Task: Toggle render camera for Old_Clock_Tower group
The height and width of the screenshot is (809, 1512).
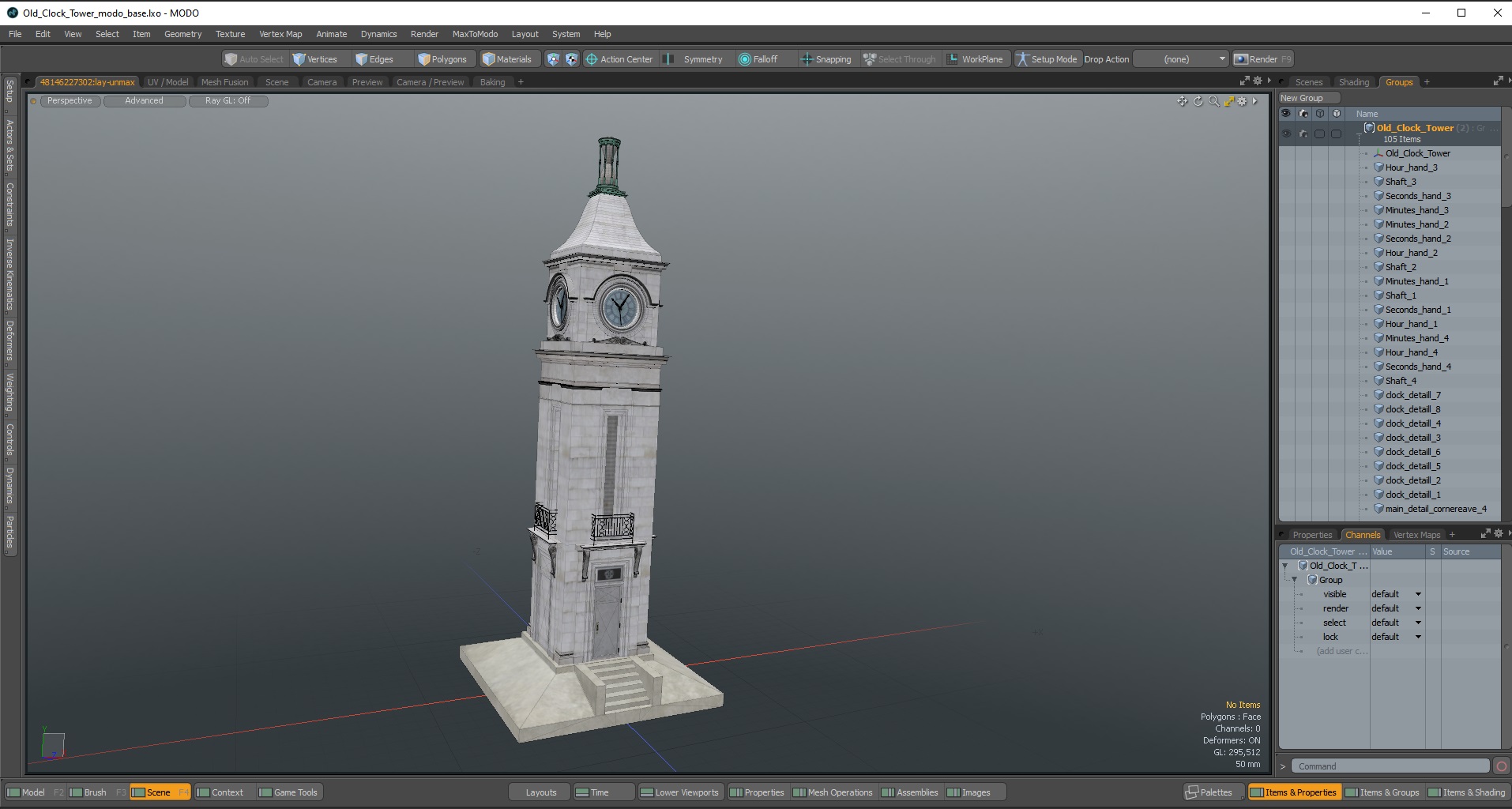Action: point(1303,134)
